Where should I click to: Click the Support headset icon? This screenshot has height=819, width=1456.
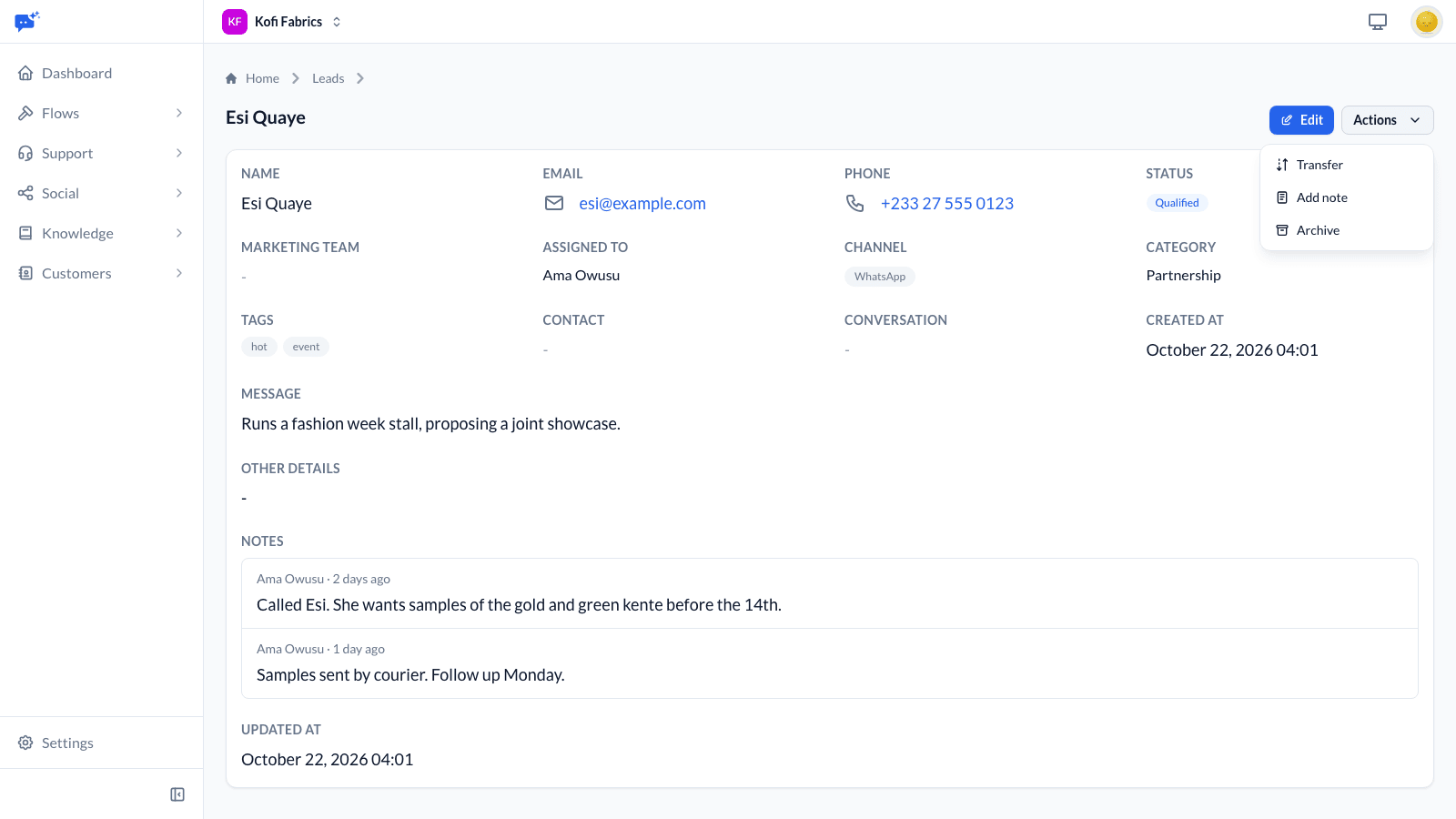click(x=25, y=153)
